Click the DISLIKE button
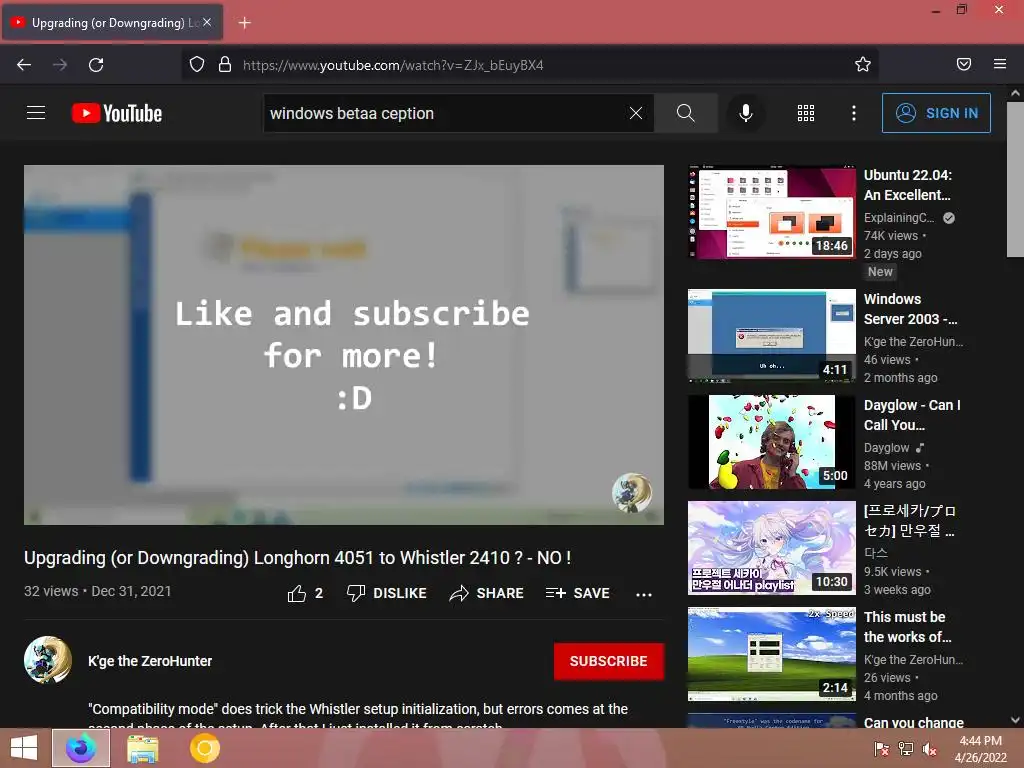Image resolution: width=1024 pixels, height=768 pixels. click(x=387, y=593)
